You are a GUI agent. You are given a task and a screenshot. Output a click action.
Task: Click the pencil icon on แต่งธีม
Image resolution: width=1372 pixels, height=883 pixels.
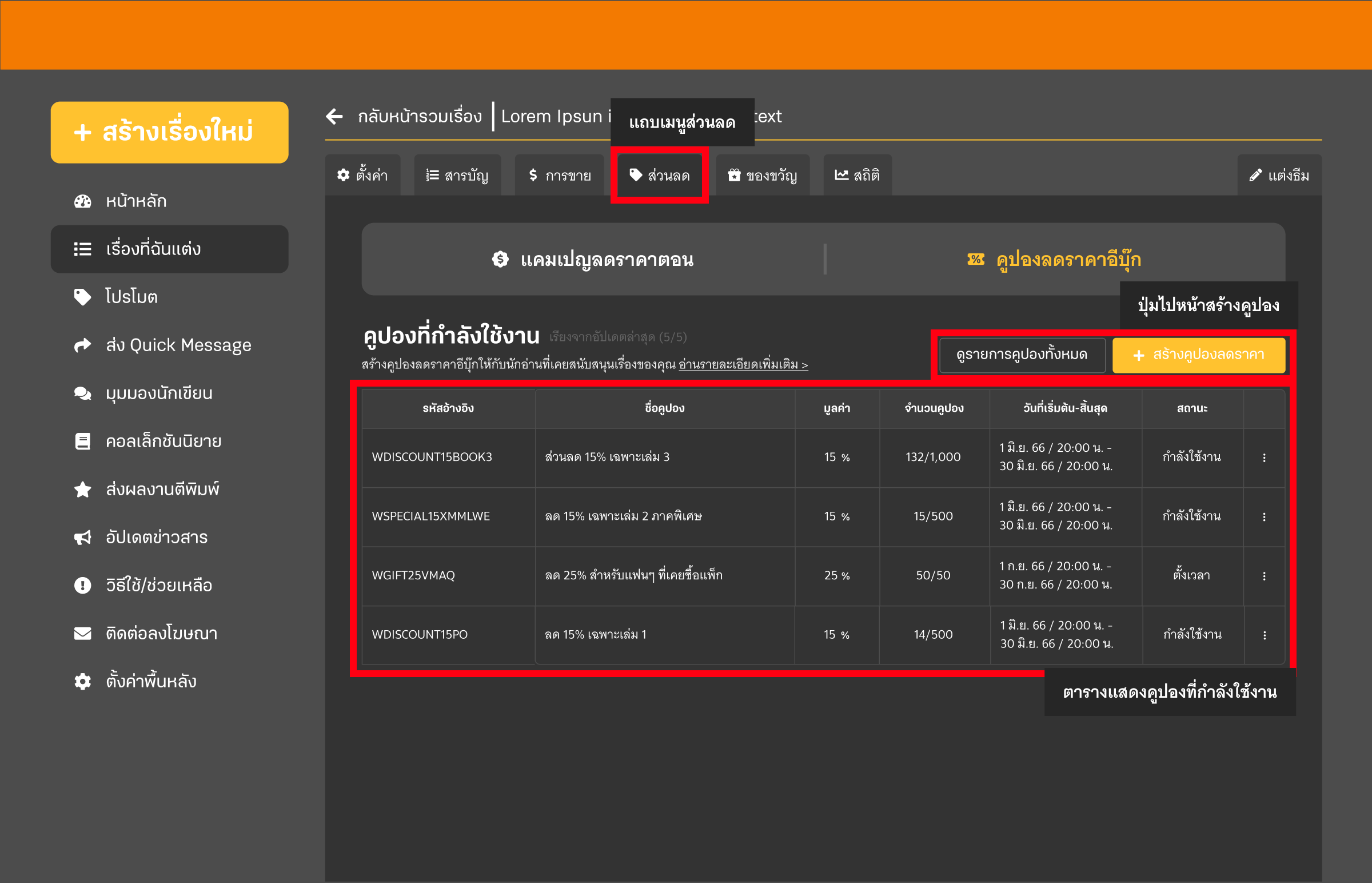point(1255,175)
